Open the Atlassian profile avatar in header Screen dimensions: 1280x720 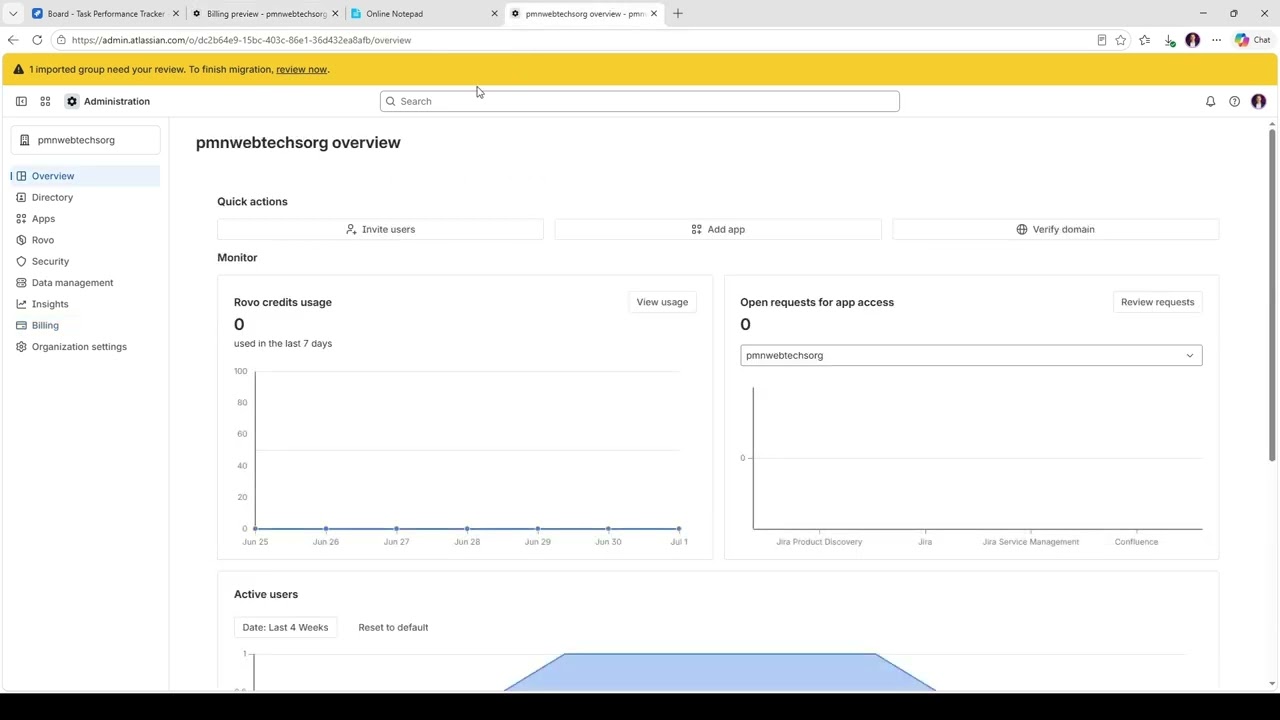click(x=1258, y=101)
